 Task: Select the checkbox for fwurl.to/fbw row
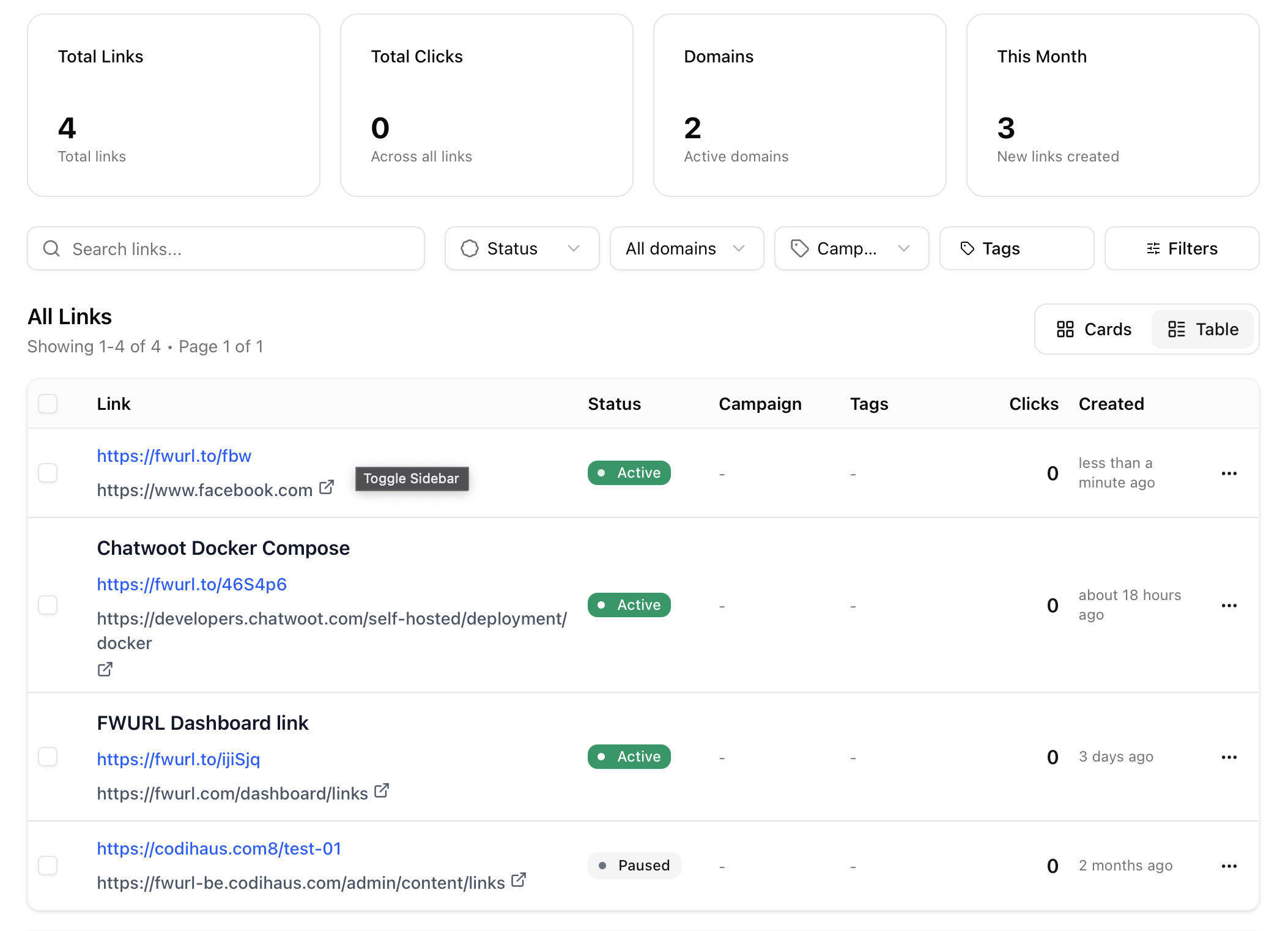pyautogui.click(x=48, y=473)
